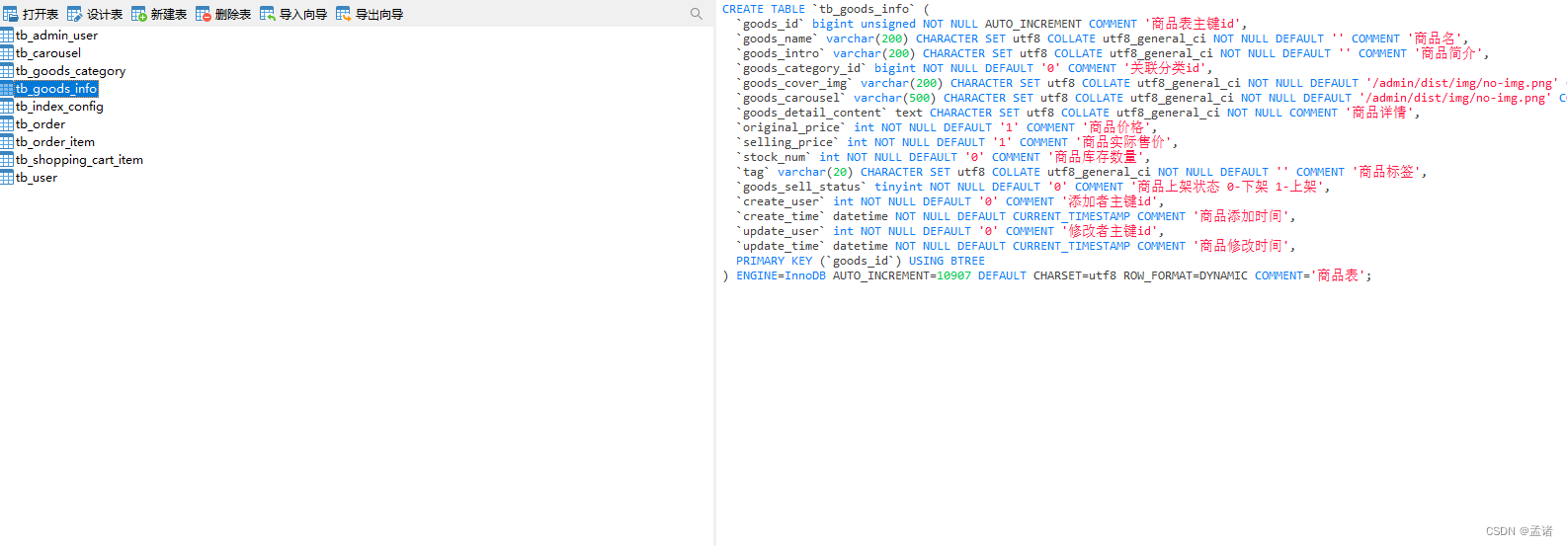Screen dimensions: 1568x546
Task: Select the tb_user table name
Action: (x=37, y=178)
